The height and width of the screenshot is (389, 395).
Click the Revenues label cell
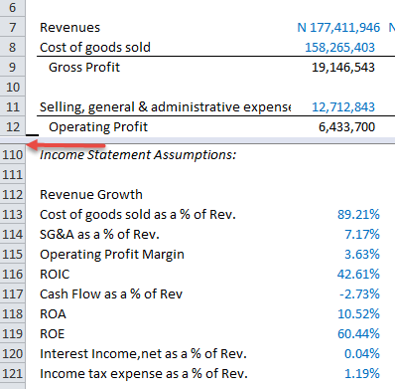(x=70, y=27)
